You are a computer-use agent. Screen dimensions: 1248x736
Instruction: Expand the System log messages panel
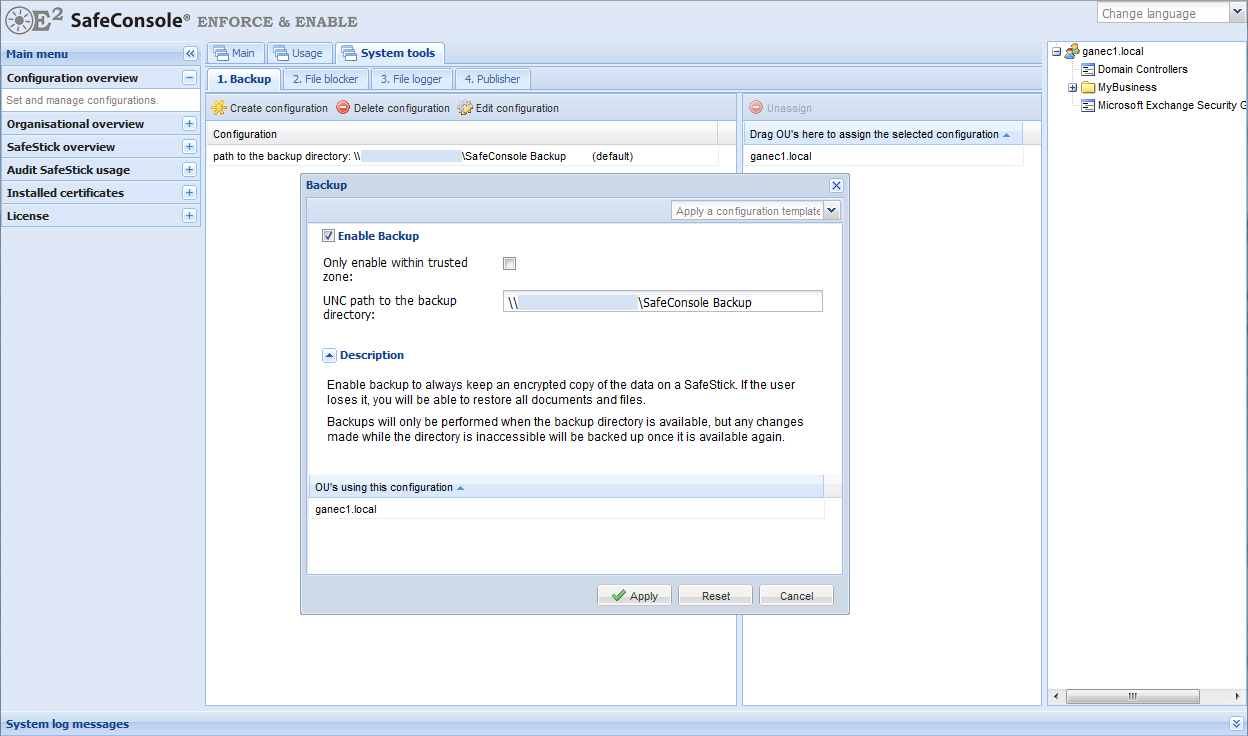pos(1236,724)
